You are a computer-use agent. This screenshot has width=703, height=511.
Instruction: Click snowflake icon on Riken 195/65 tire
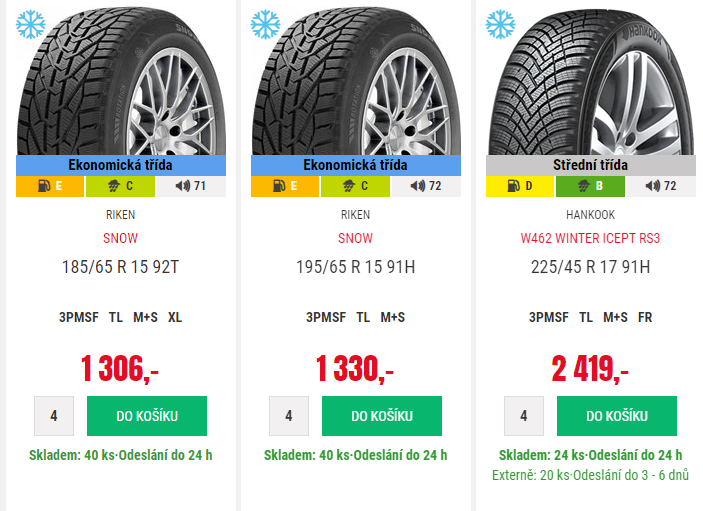[x=265, y=24]
